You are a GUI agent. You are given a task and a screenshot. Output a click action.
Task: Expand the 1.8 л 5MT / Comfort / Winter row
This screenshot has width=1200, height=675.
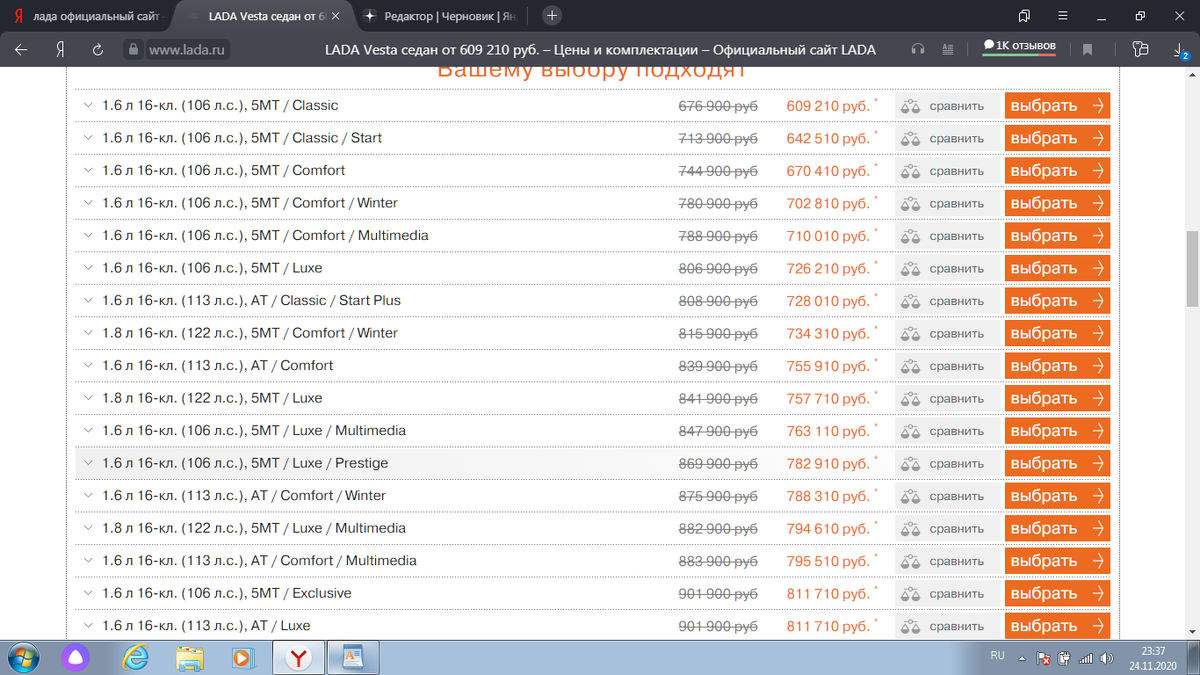88,333
